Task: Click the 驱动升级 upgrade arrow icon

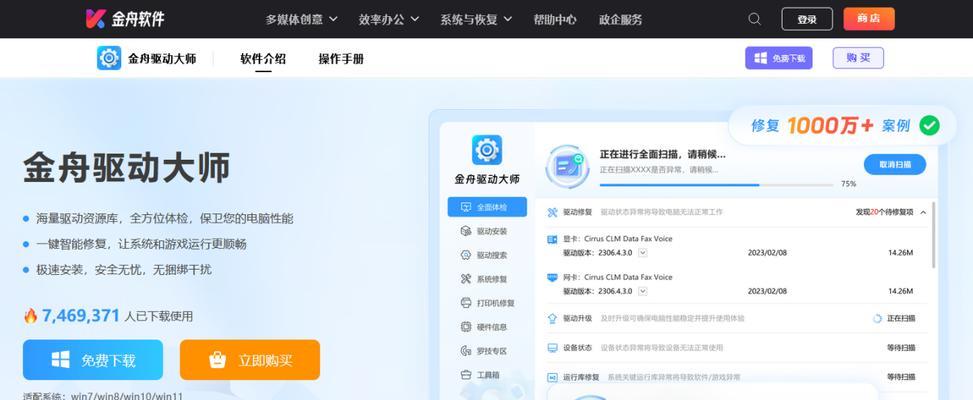Action: pos(552,318)
